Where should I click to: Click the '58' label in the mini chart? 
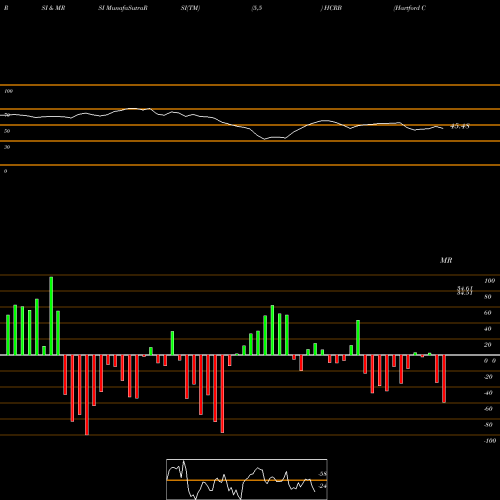click(323, 474)
